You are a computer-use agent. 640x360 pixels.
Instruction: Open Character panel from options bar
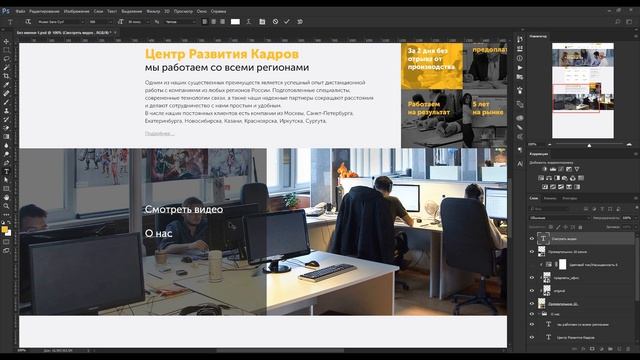(262, 22)
